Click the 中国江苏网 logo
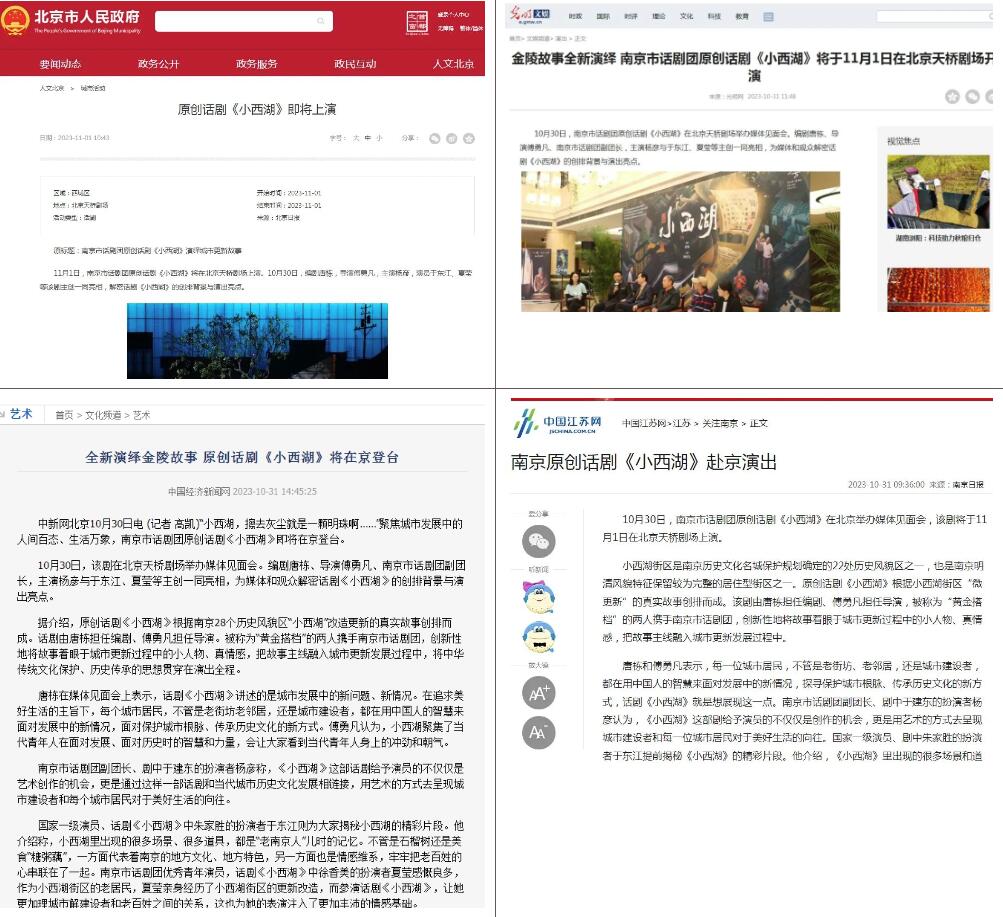 point(557,424)
